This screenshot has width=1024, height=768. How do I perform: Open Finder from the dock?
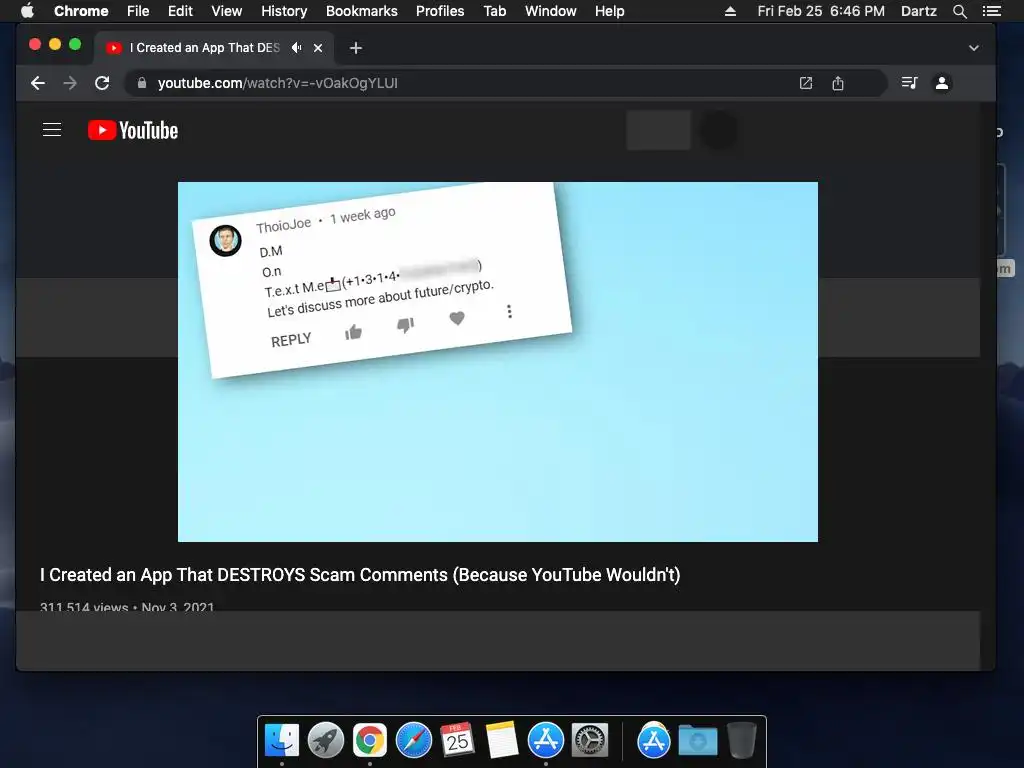[x=282, y=741]
